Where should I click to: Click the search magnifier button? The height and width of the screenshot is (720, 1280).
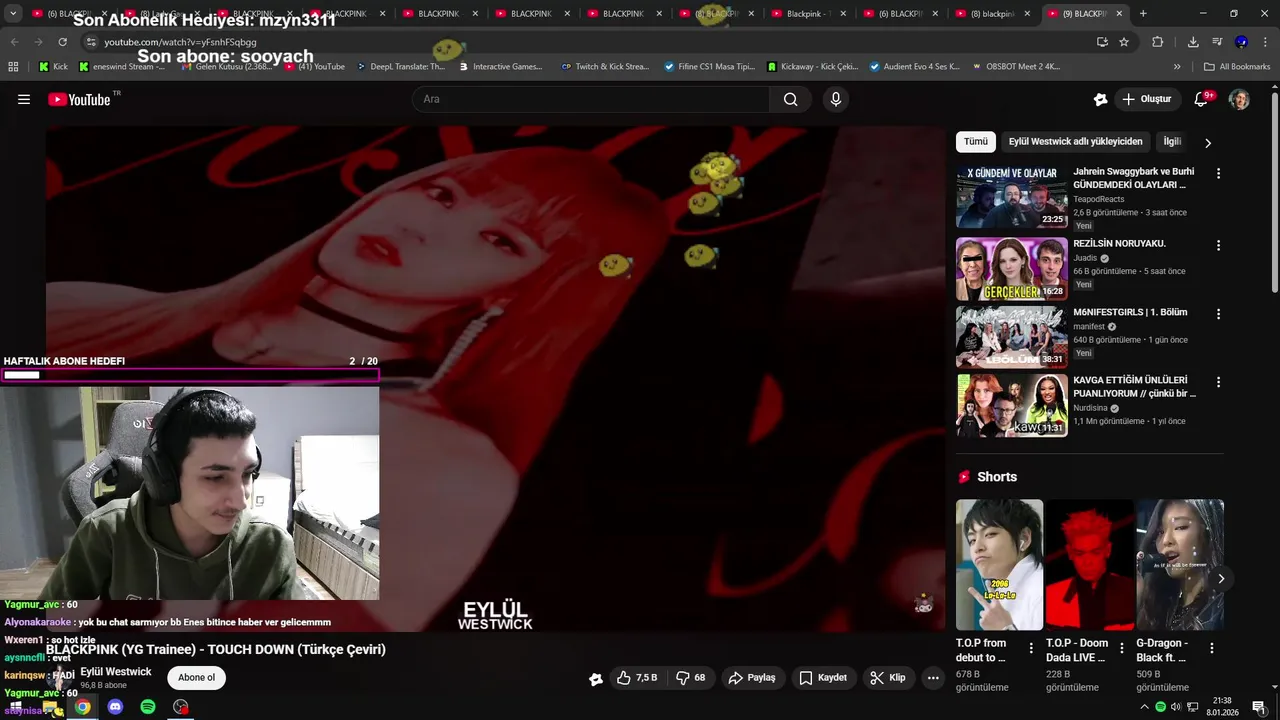[x=790, y=99]
